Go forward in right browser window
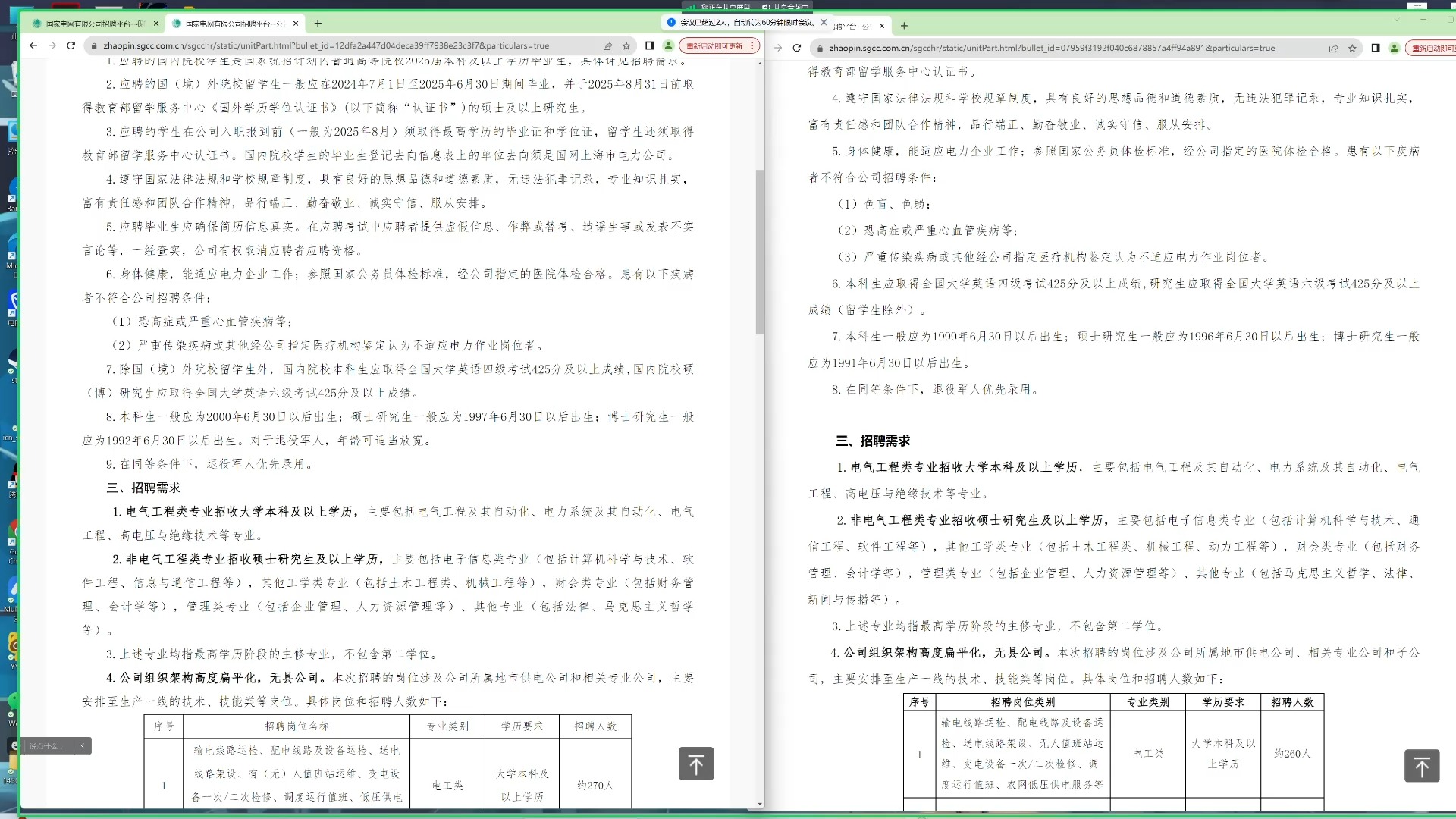 (x=778, y=48)
